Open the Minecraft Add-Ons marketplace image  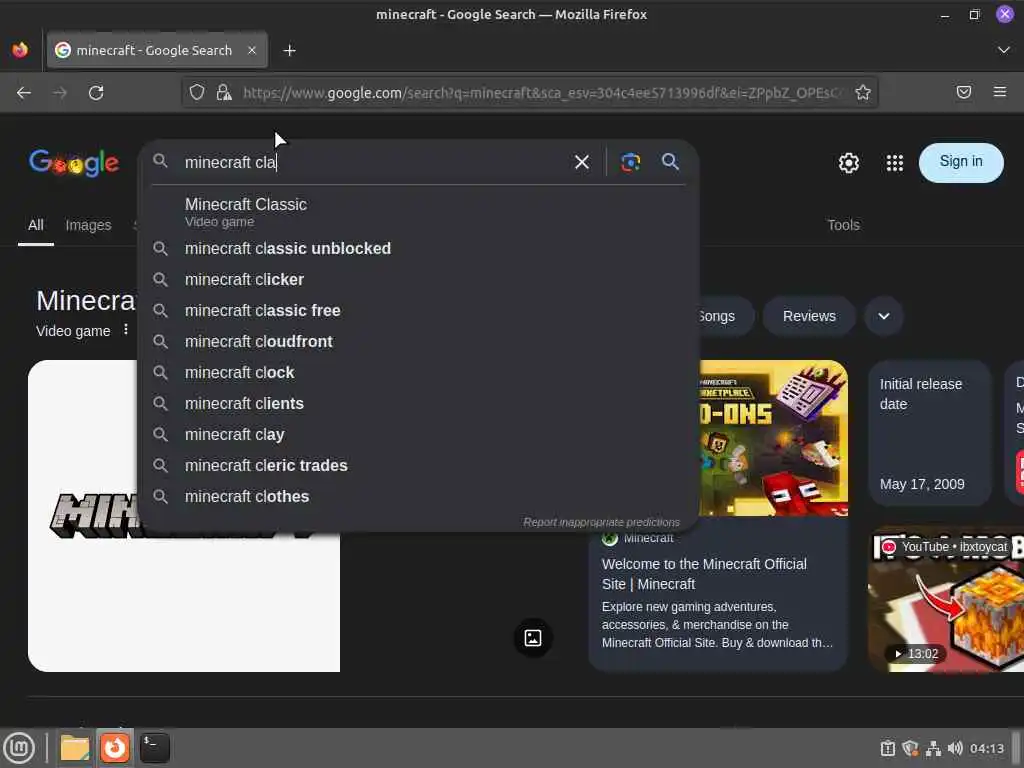(x=773, y=438)
